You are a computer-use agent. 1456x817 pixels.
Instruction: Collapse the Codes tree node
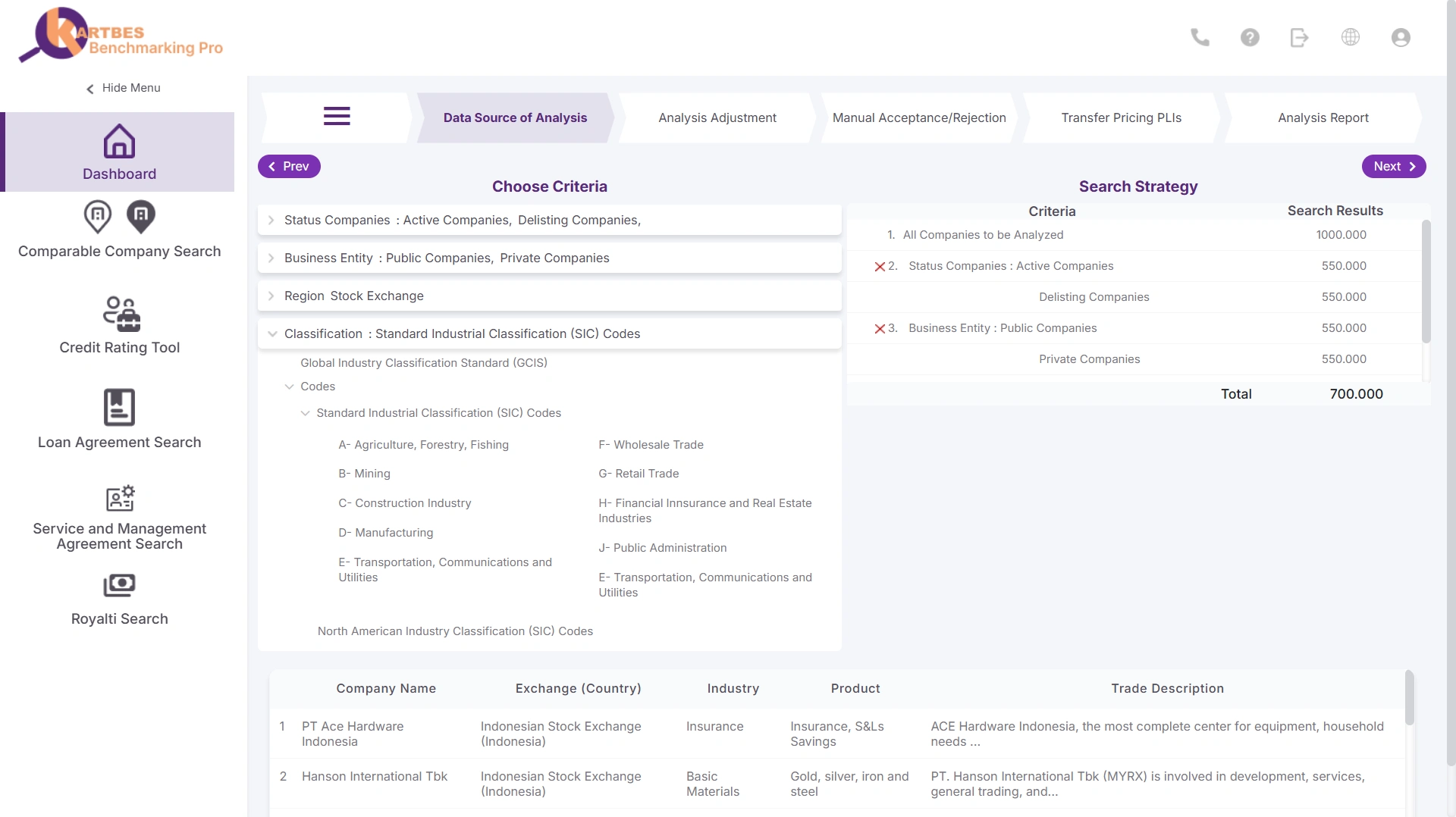289,387
